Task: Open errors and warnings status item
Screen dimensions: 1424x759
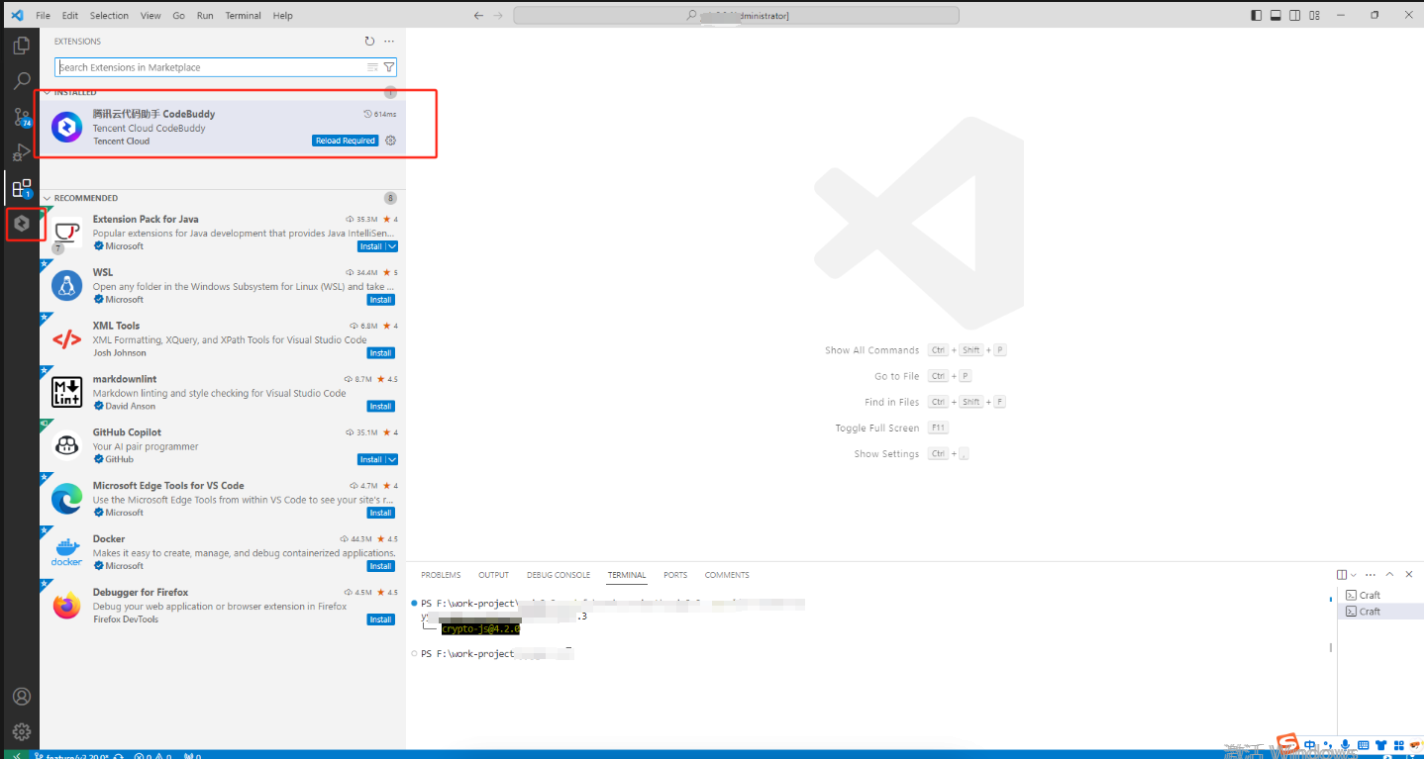Action: click(152, 755)
